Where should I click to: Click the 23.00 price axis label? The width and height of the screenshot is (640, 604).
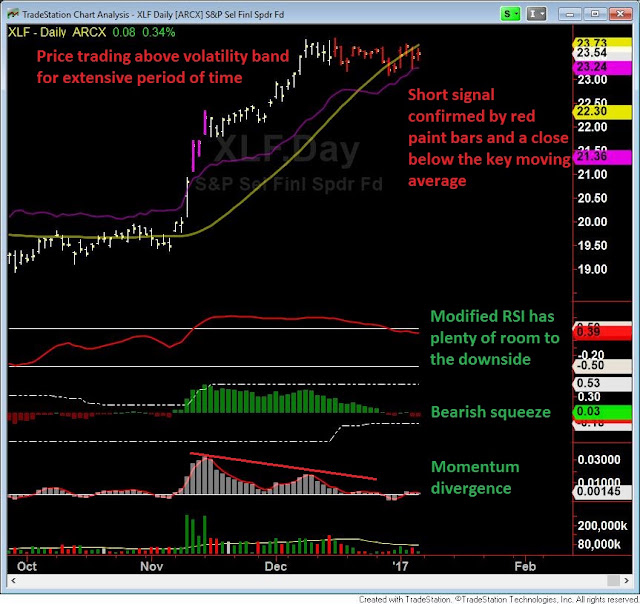tap(592, 80)
